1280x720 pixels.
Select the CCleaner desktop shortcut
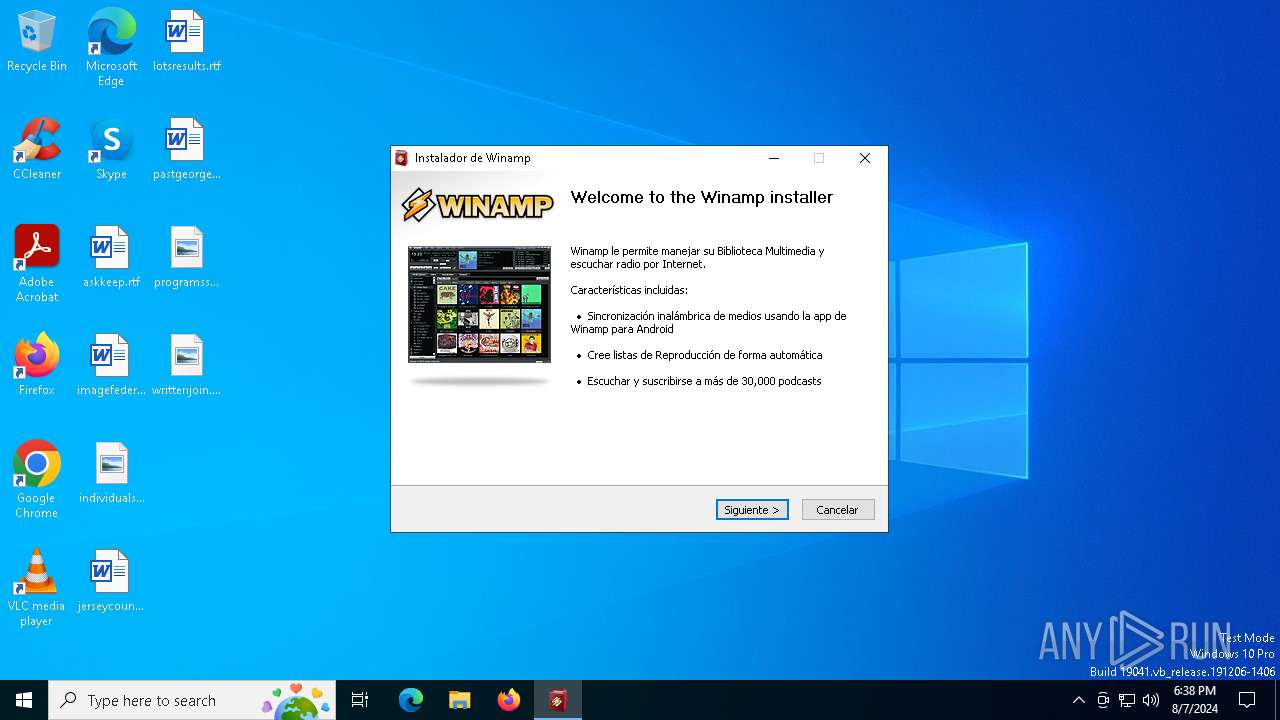coord(37,150)
